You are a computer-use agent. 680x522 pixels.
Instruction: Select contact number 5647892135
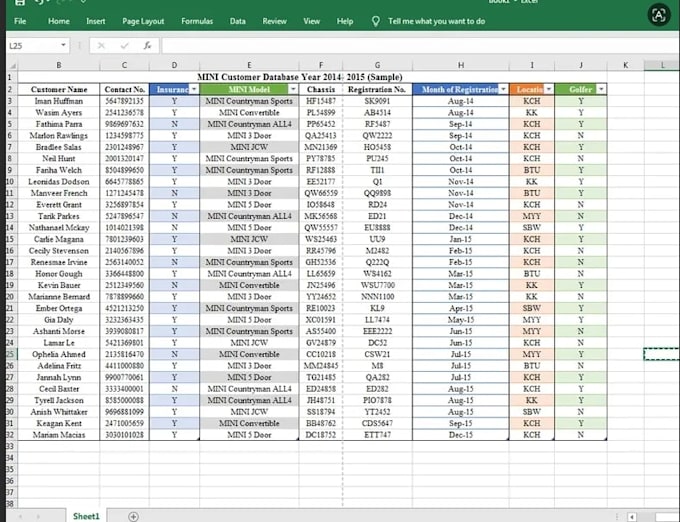[x=124, y=101]
